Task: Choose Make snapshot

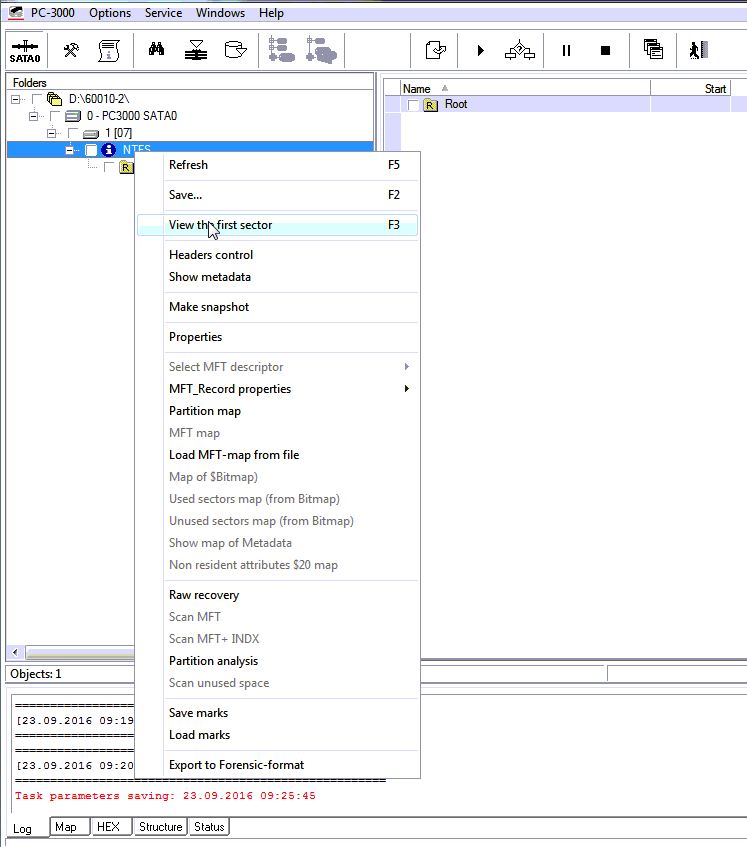Action: click(277, 307)
